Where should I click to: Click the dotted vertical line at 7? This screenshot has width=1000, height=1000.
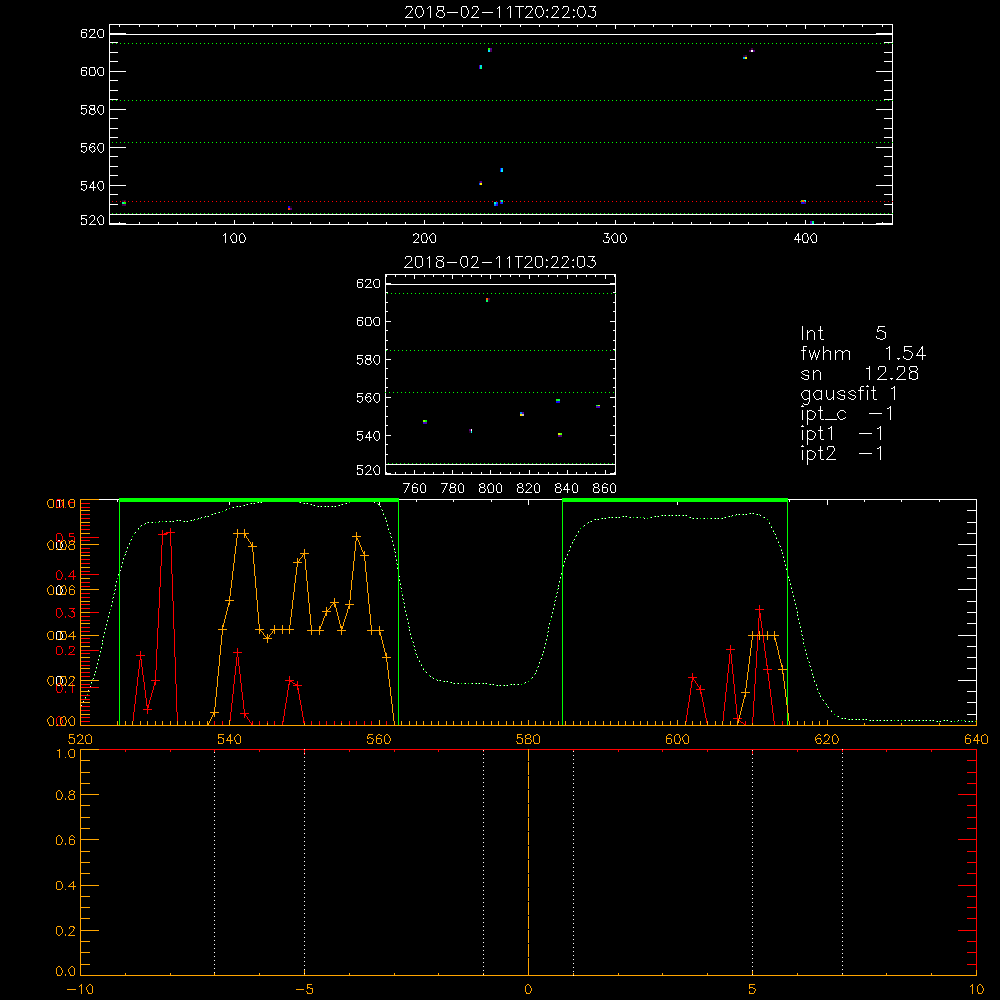[842, 862]
